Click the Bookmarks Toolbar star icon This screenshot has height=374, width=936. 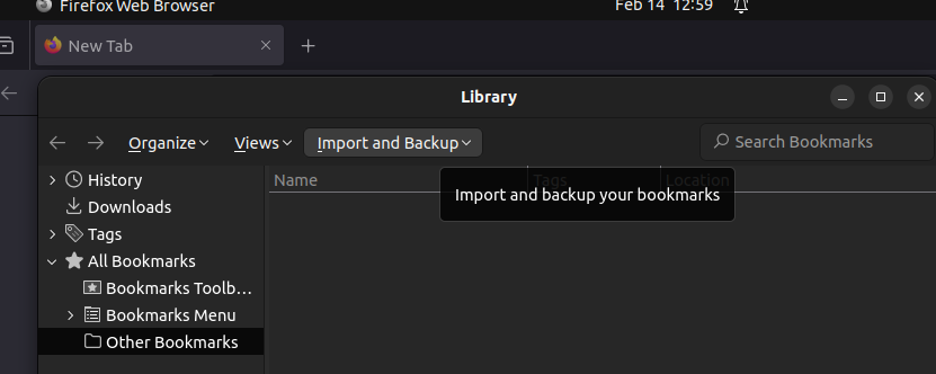click(92, 288)
